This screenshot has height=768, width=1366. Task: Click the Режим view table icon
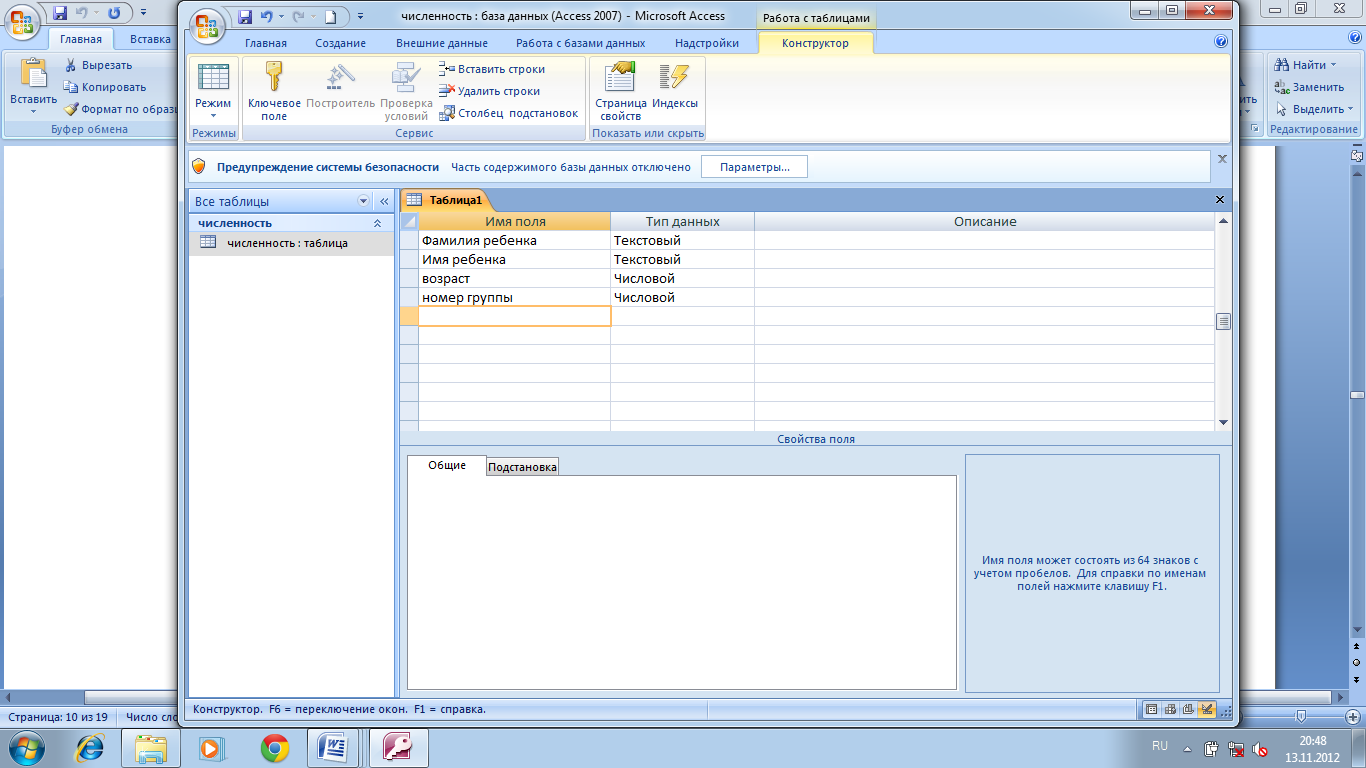coord(213,77)
